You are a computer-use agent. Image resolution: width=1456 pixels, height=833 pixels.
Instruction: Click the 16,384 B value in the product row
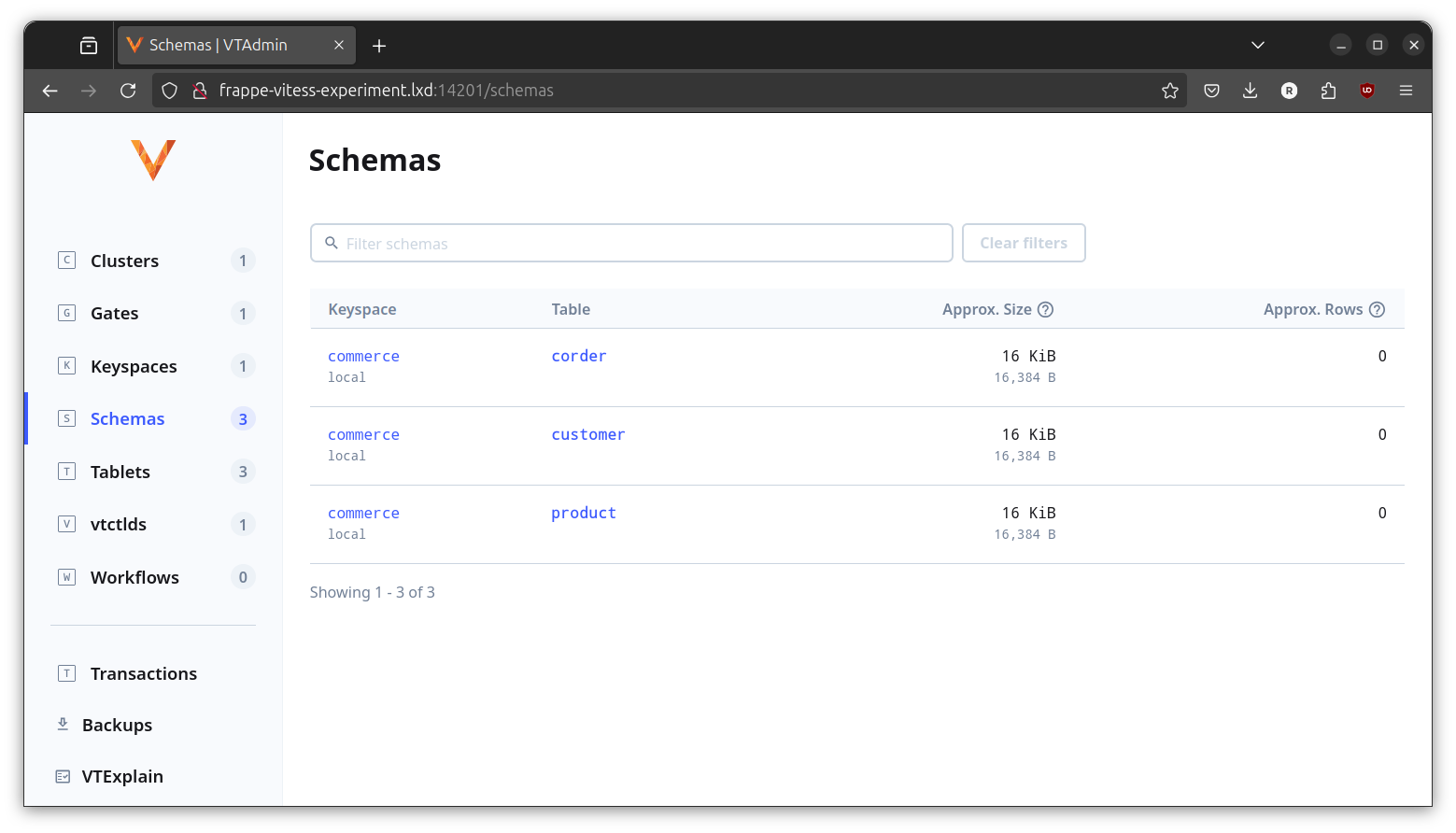pyautogui.click(x=1025, y=534)
